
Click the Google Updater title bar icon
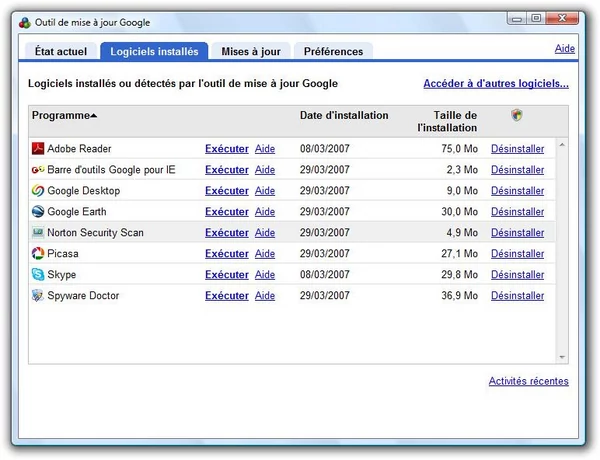[25, 23]
